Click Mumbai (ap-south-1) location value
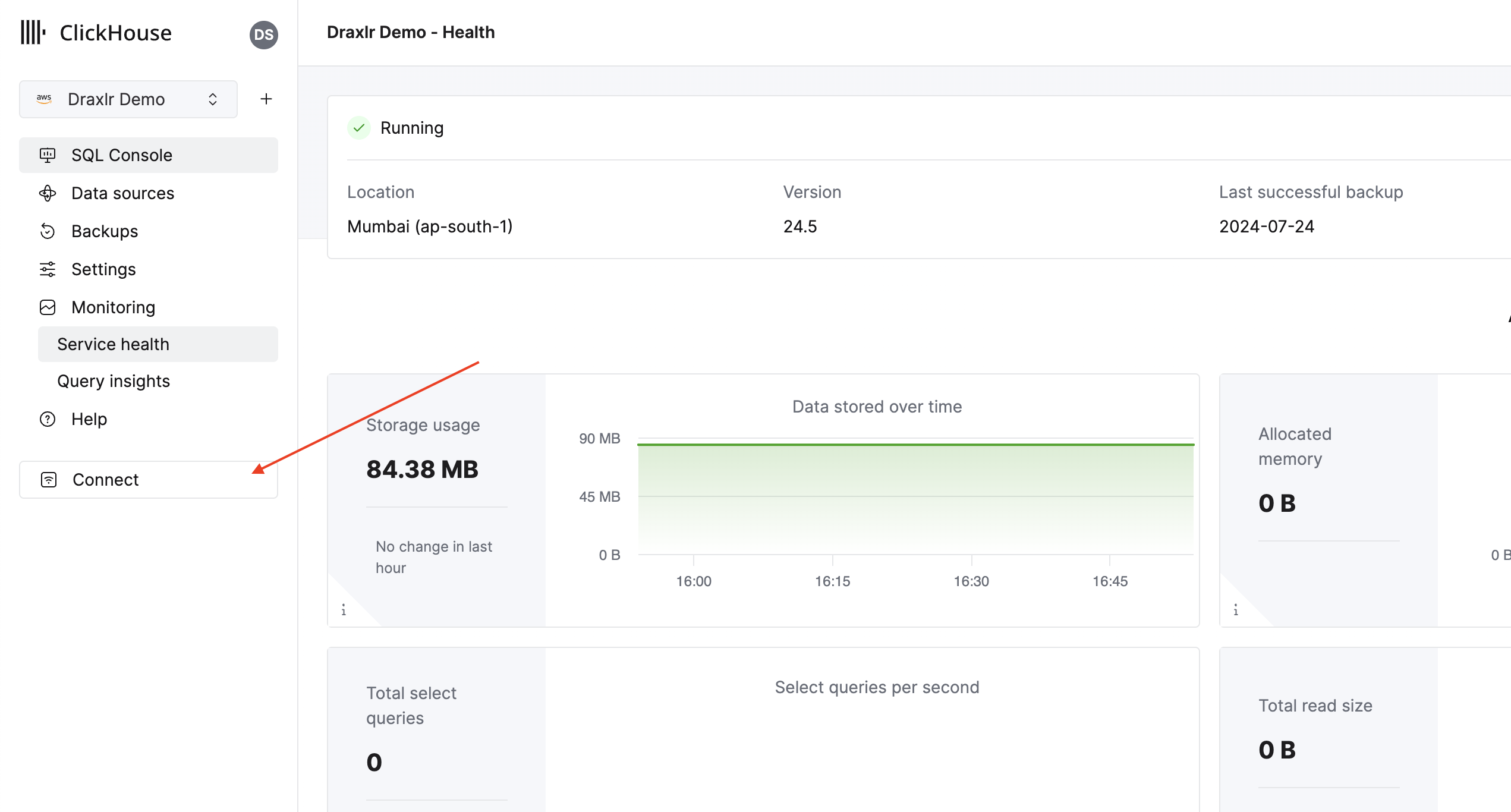Screen dimensions: 1511x812 coord(430,226)
